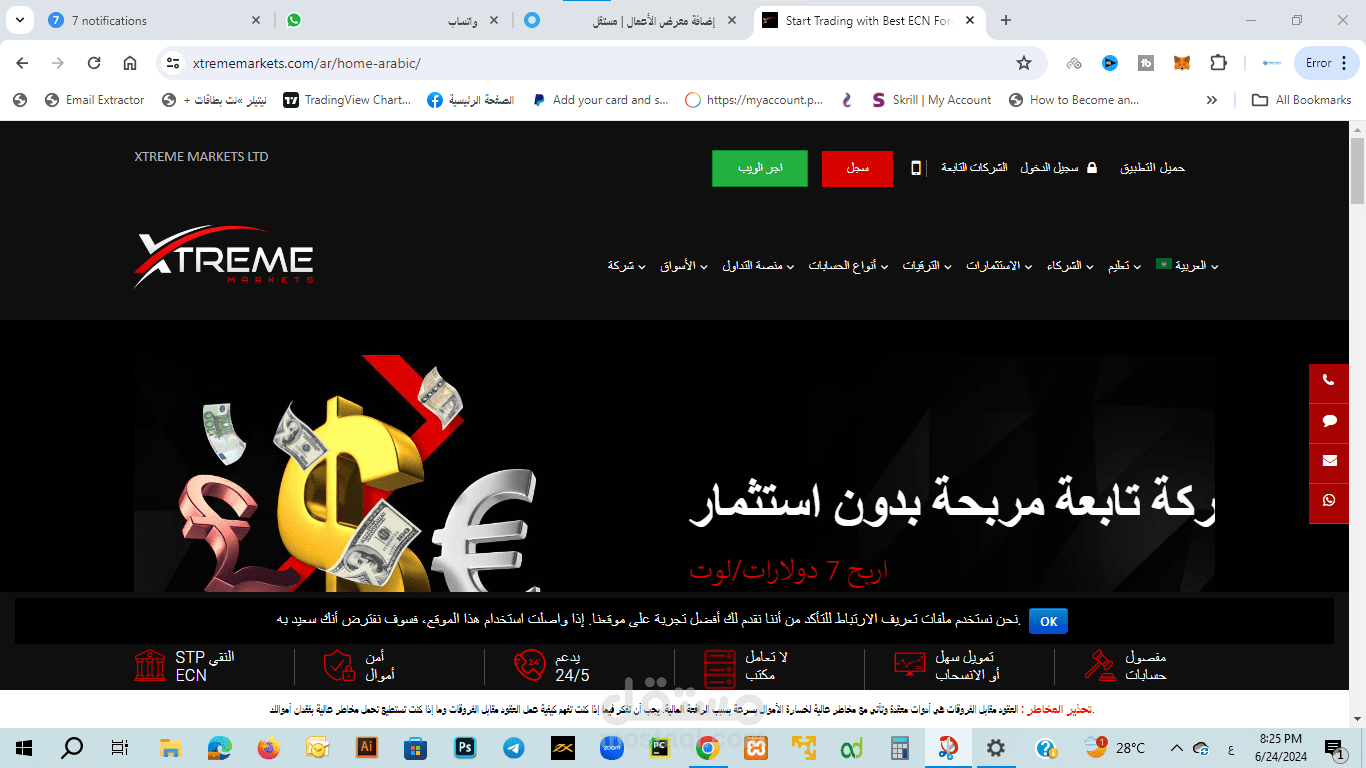Screen dimensions: 1366x768
Task: Expand the الأسواق menu
Action: pos(684,266)
